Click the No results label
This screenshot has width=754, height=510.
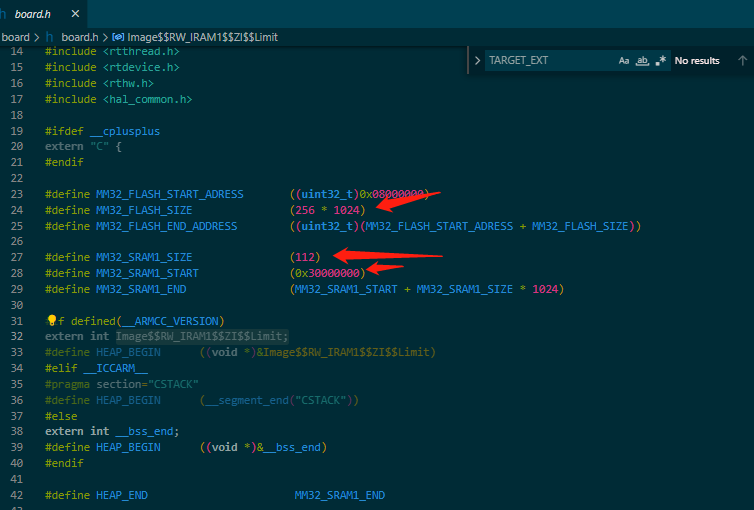point(697,61)
